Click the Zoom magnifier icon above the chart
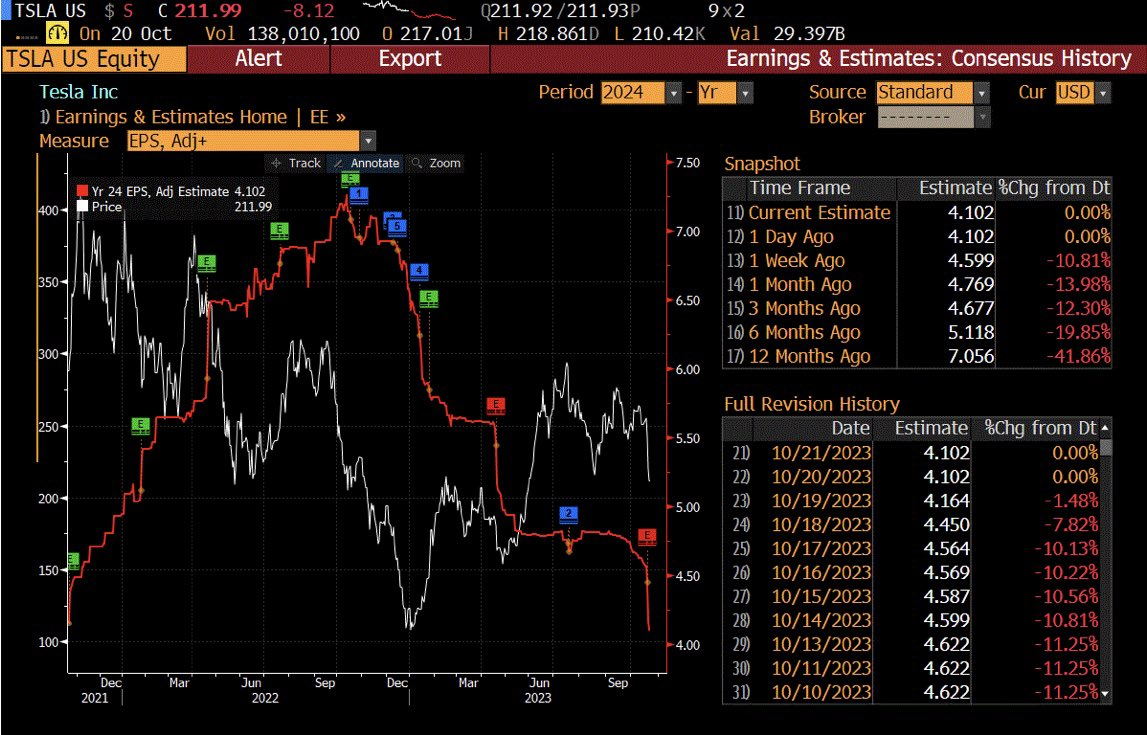The height and width of the screenshot is (735, 1147). [x=417, y=163]
